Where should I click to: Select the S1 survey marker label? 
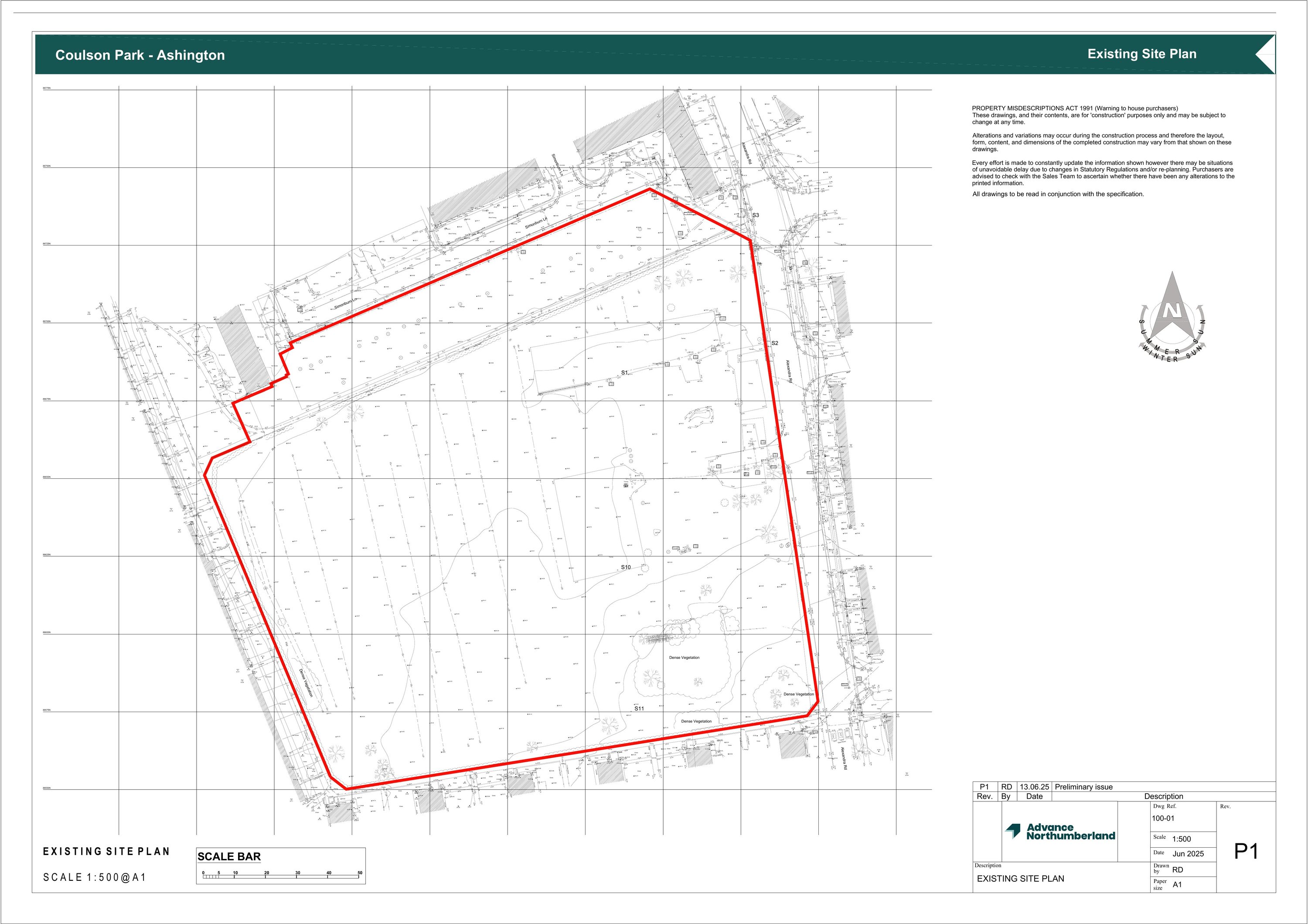624,372
